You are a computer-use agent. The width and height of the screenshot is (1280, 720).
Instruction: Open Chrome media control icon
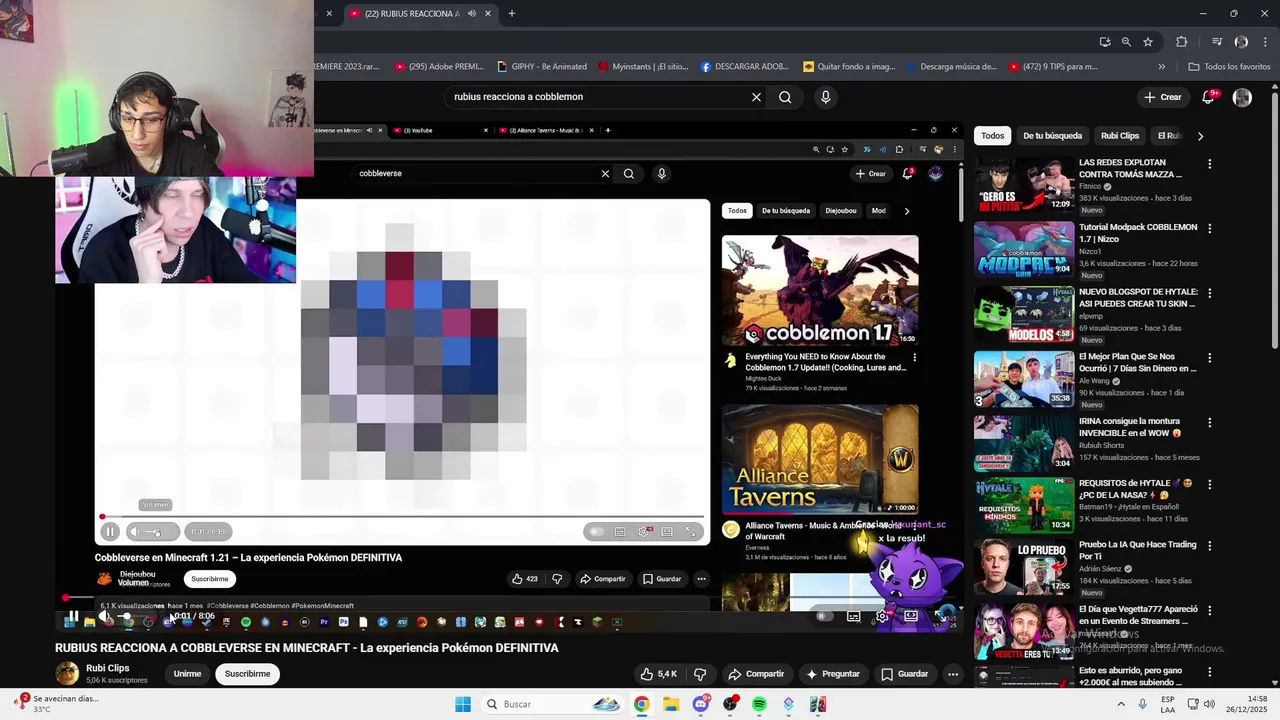(x=1217, y=42)
